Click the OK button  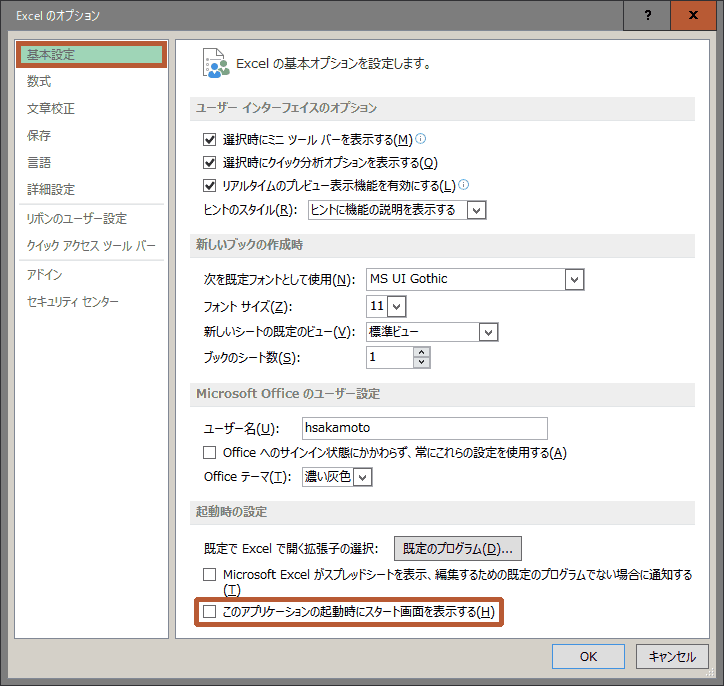[x=588, y=656]
